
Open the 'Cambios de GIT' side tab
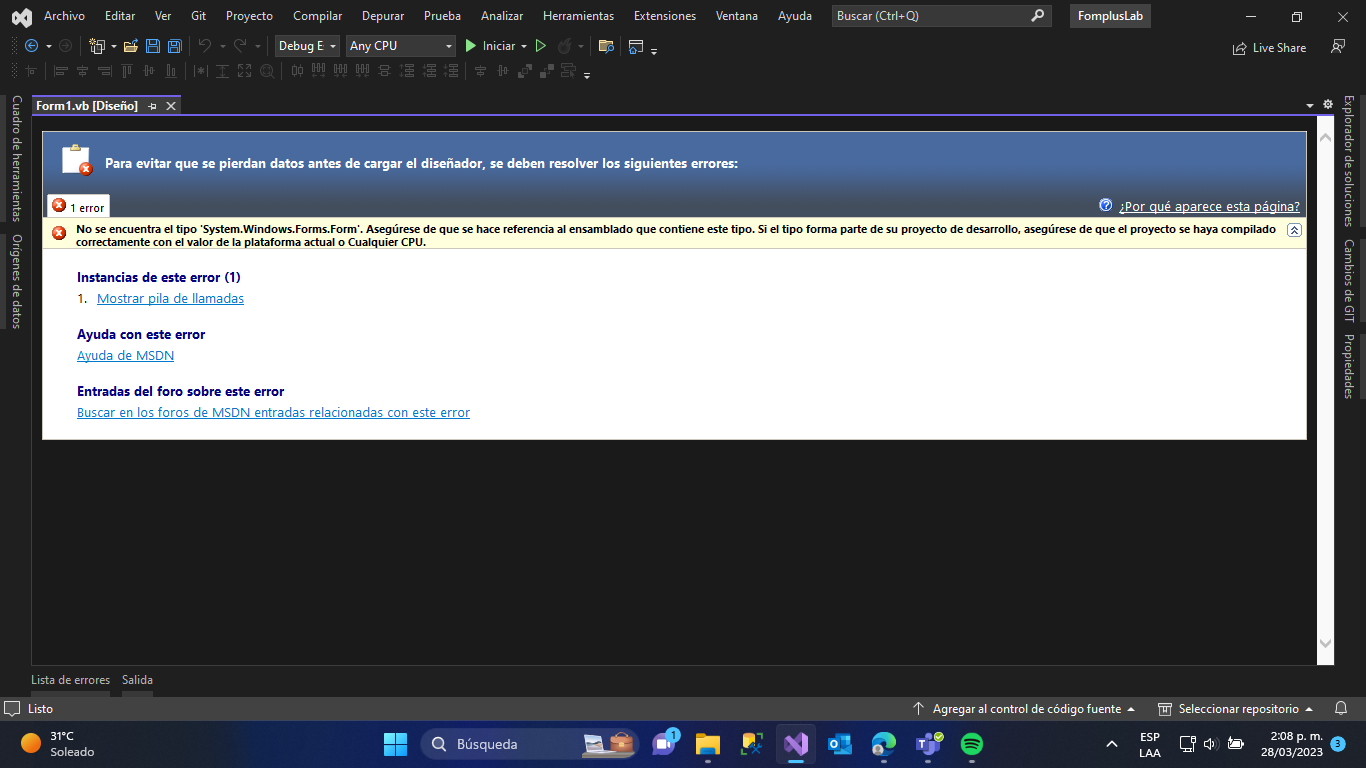coord(1348,280)
